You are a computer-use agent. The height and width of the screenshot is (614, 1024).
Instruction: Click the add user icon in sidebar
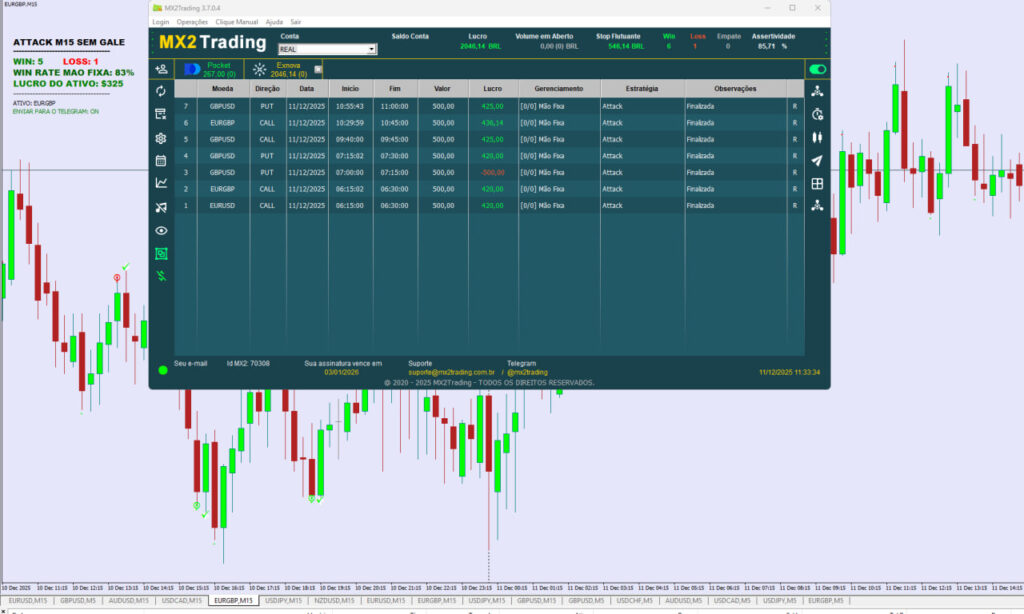tap(161, 69)
